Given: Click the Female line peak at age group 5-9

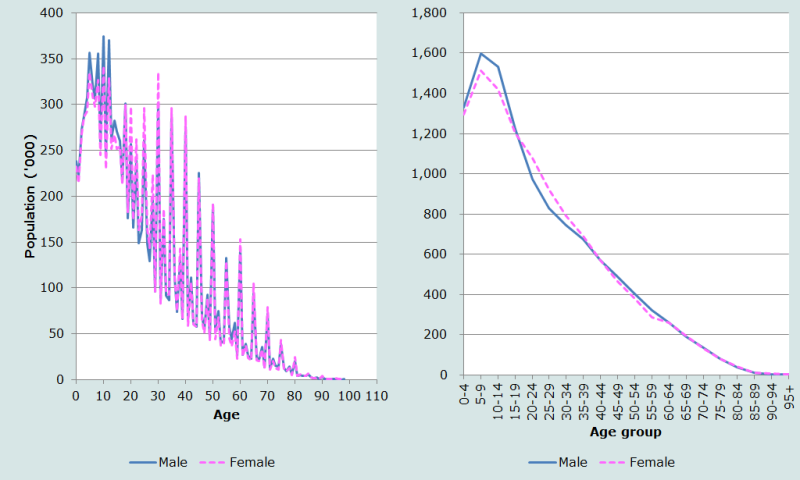Looking at the screenshot, I should (481, 70).
